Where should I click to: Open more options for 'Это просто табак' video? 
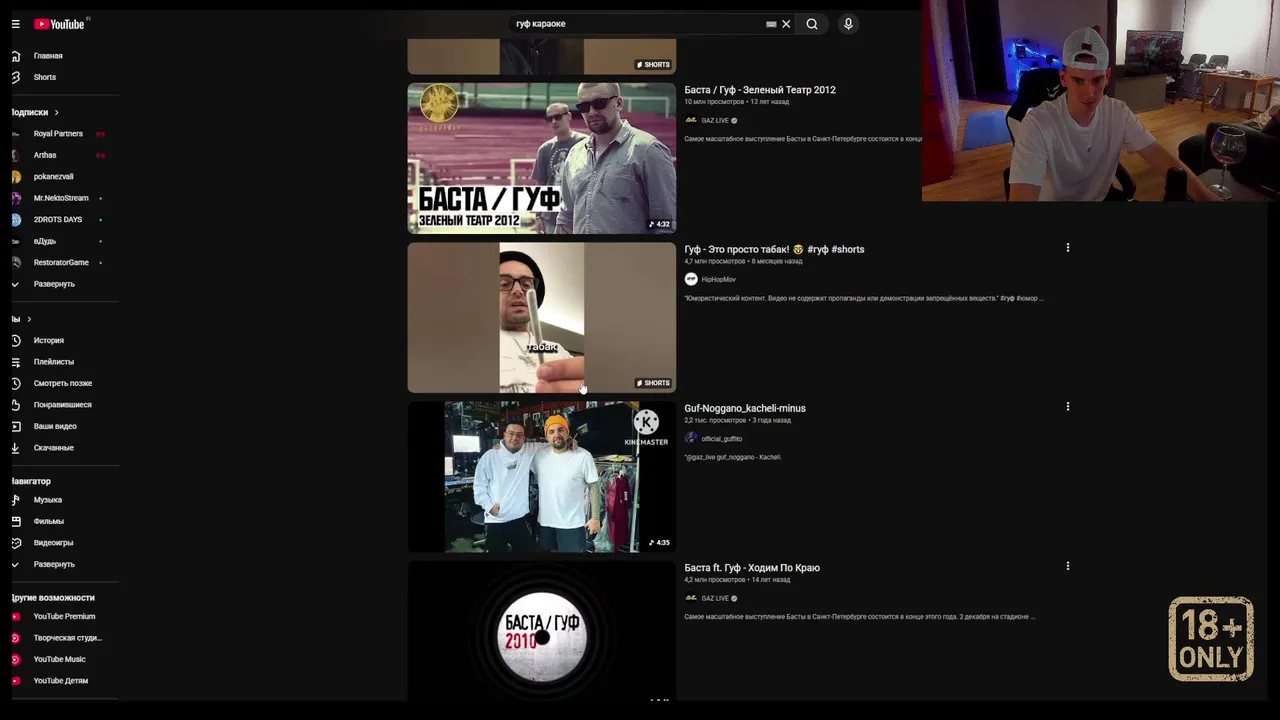pyautogui.click(x=1067, y=248)
